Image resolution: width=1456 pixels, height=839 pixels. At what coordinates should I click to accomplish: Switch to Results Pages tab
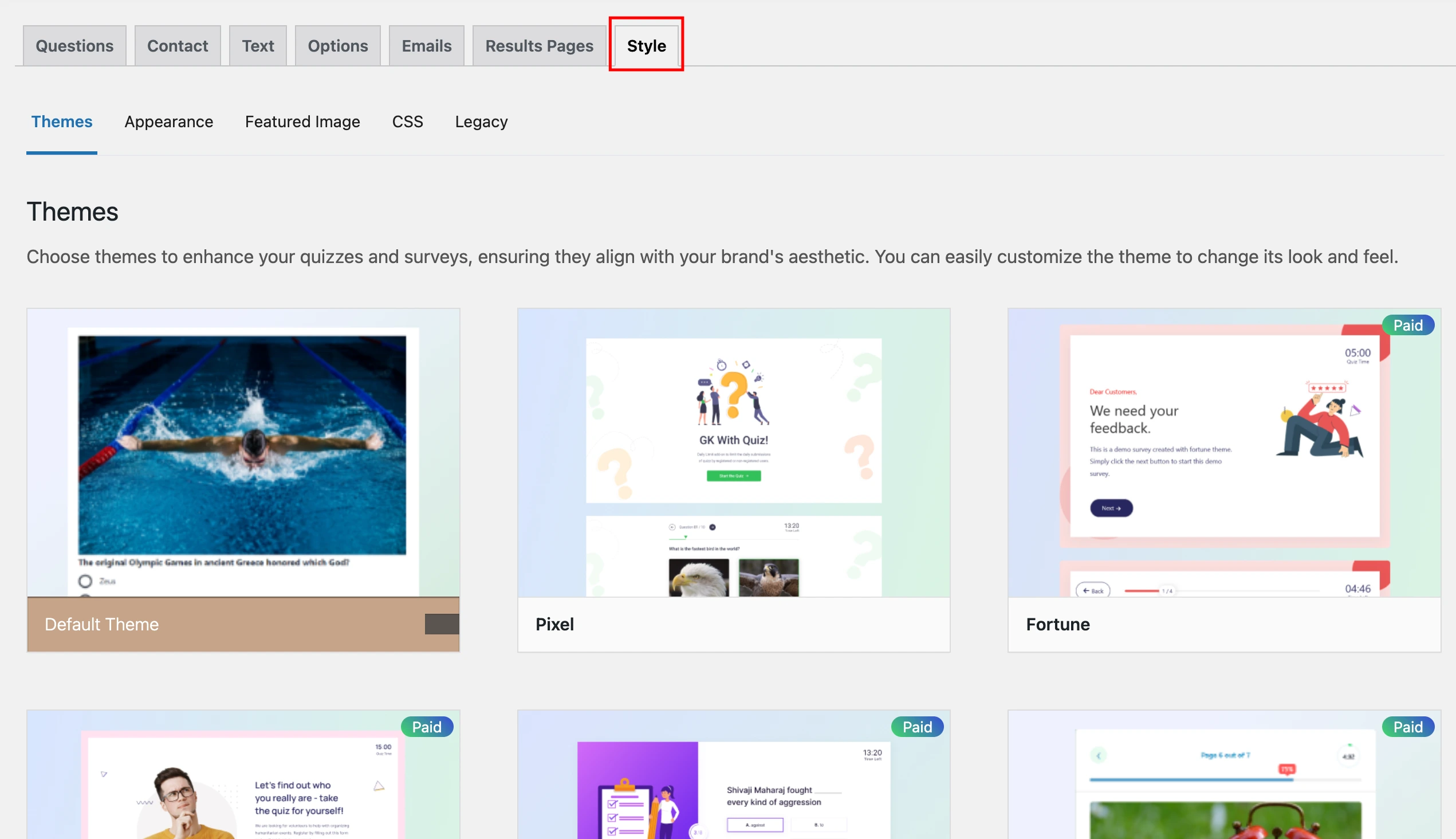coord(538,45)
